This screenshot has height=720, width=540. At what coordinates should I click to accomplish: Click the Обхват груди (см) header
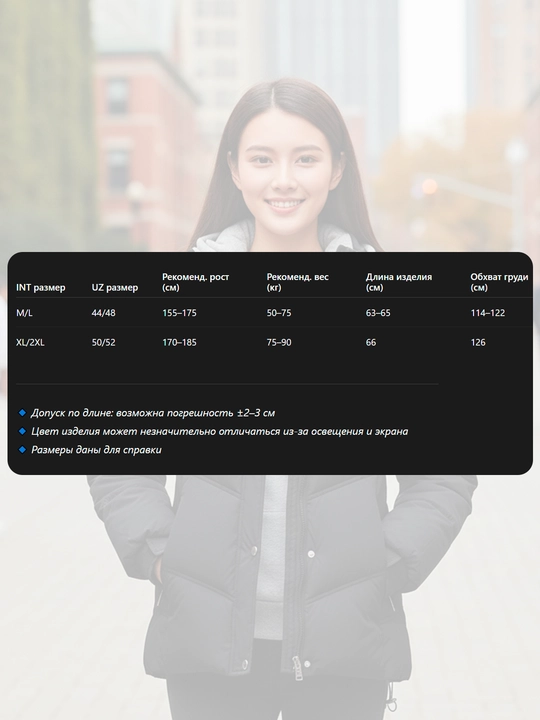(499, 282)
